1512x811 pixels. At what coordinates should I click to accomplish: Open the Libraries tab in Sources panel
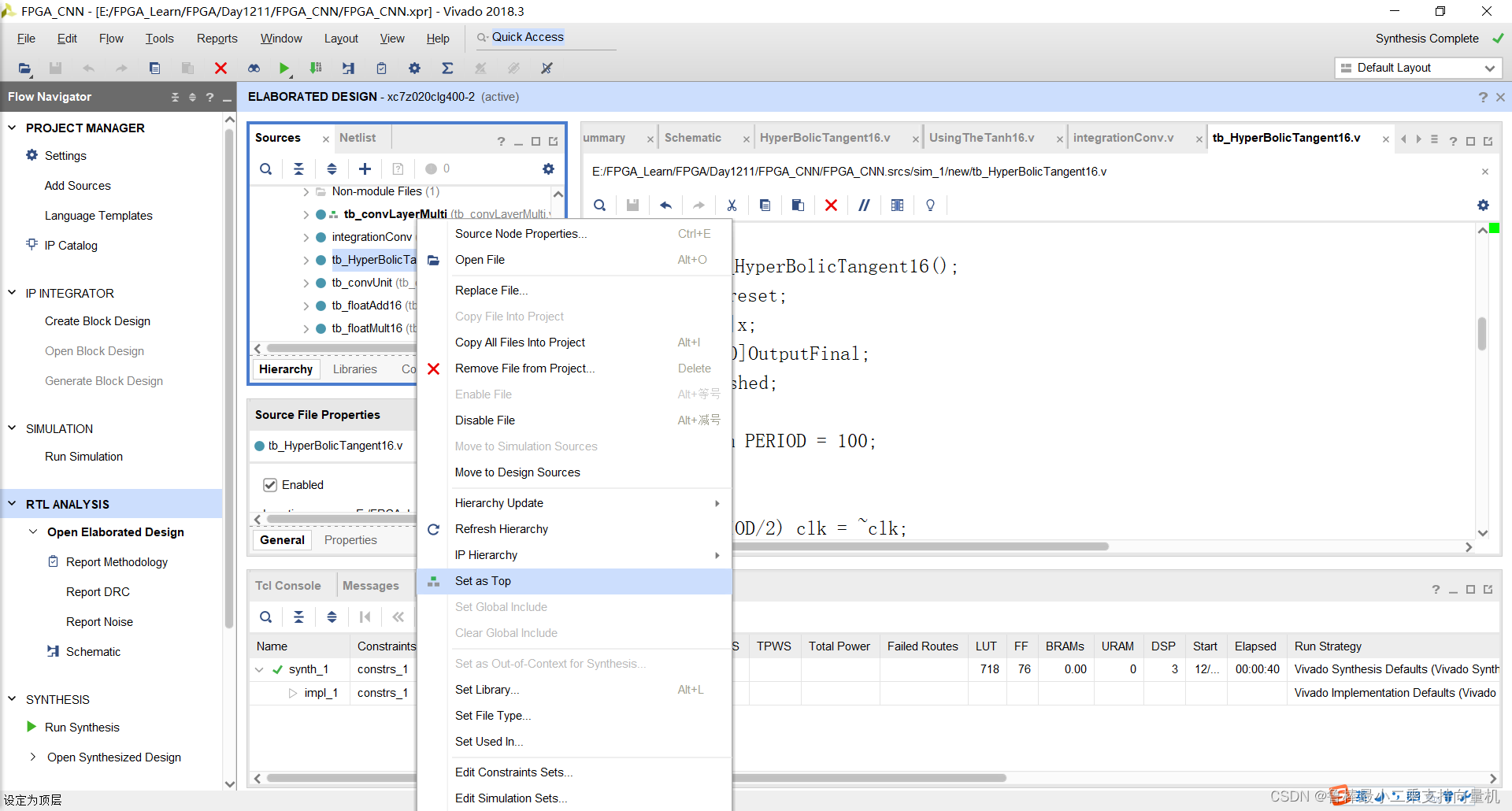pos(354,369)
